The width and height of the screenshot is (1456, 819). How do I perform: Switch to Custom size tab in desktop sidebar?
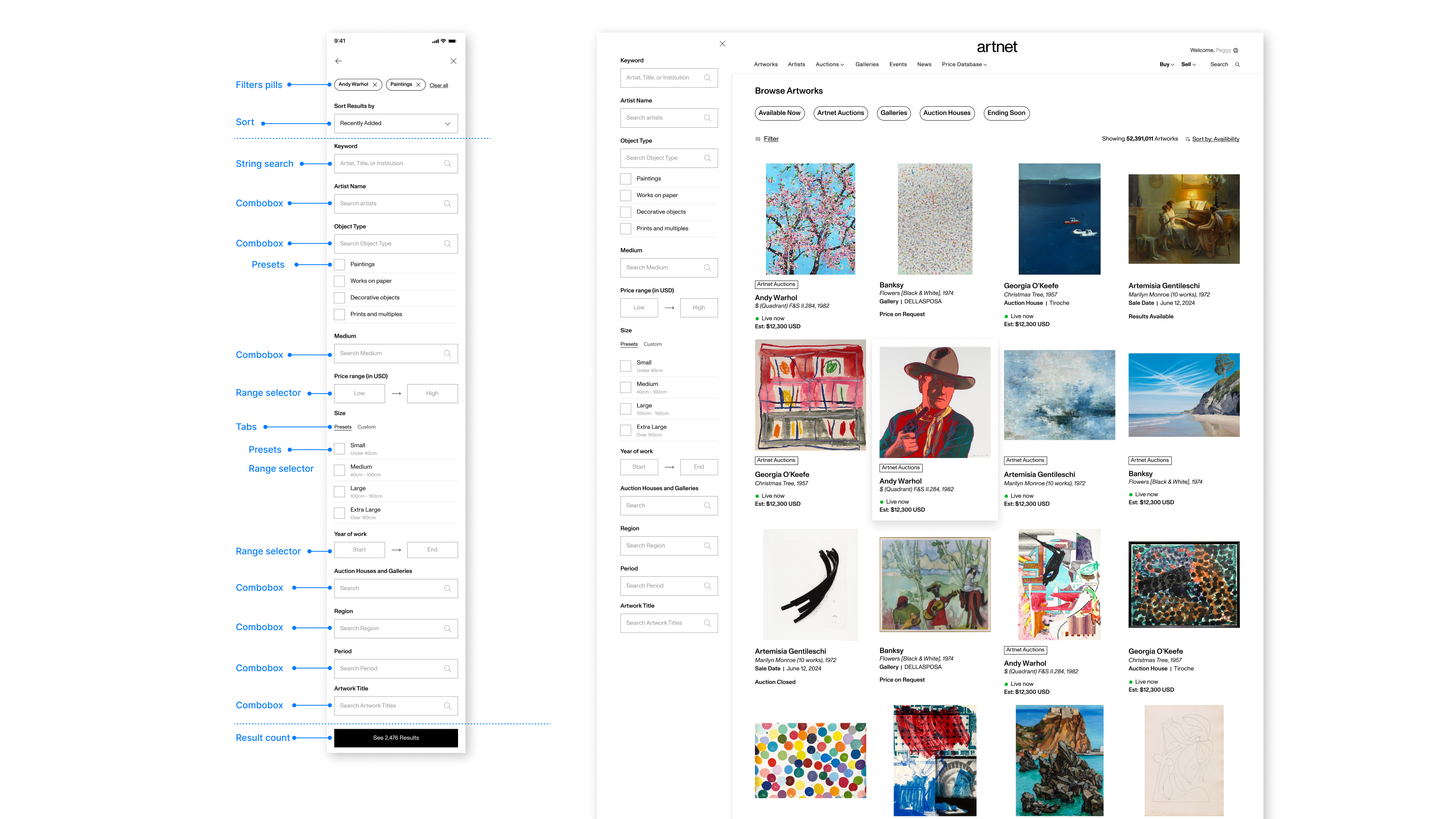(x=653, y=344)
